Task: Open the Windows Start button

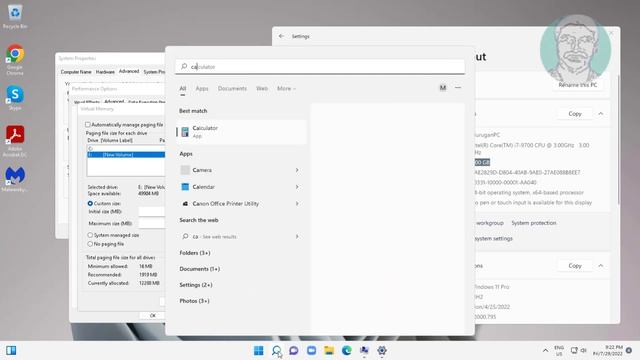Action: 258,350
